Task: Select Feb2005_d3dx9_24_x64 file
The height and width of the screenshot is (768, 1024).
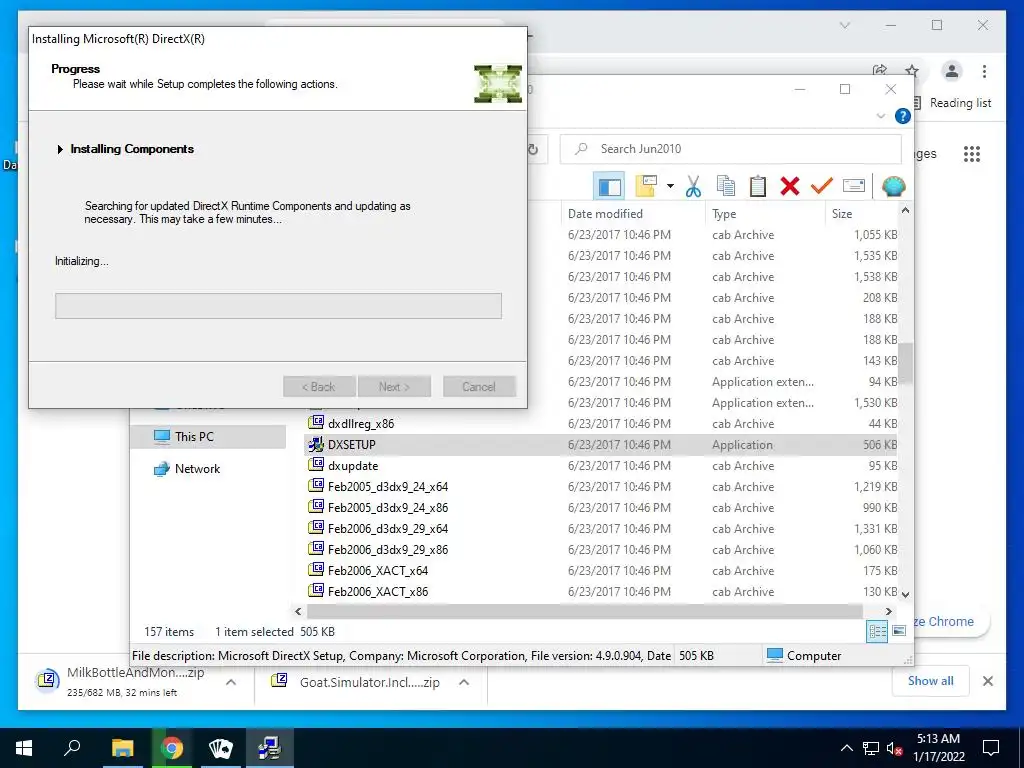Action: 600,487
